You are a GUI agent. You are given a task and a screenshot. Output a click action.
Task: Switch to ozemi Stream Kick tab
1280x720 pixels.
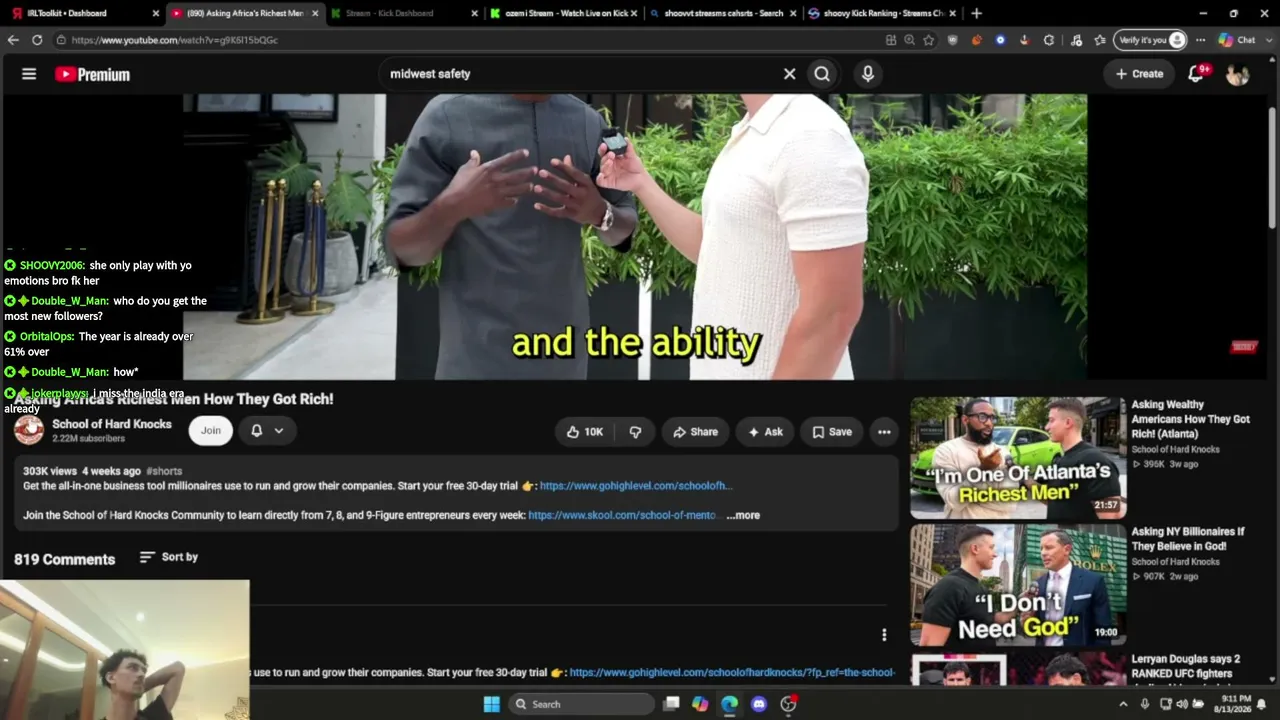tap(564, 13)
